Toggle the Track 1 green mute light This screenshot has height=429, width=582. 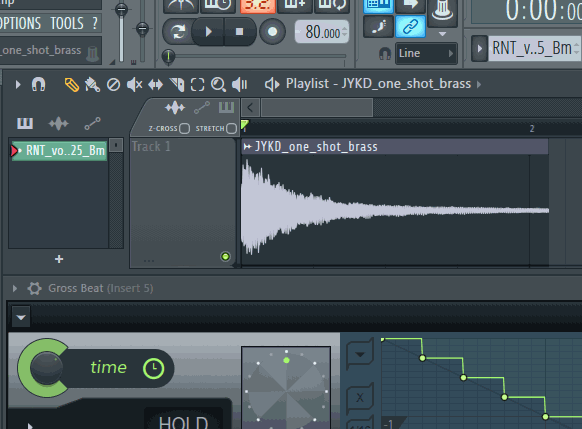coord(225,256)
